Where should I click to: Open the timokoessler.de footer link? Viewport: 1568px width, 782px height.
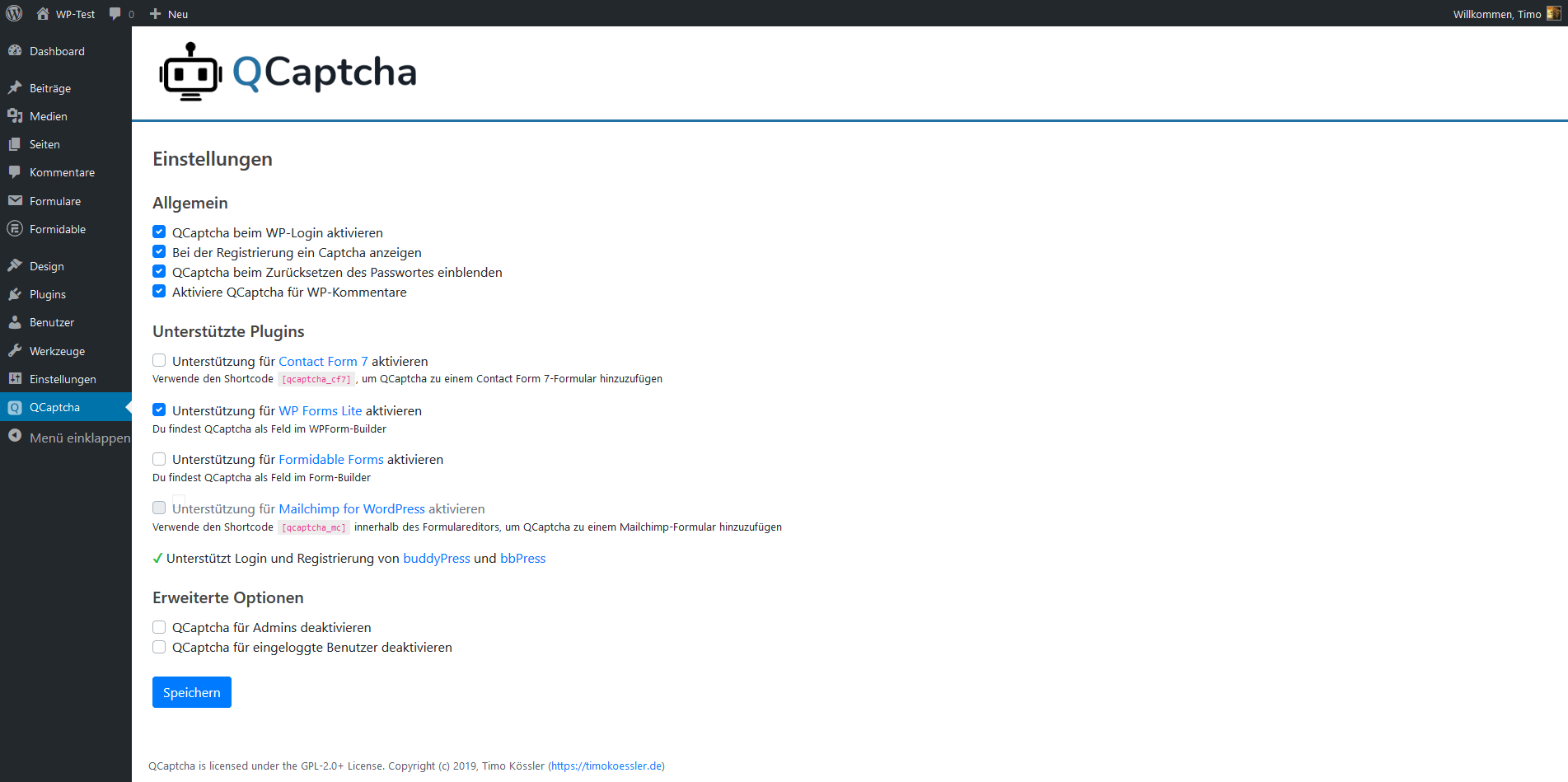(606, 766)
